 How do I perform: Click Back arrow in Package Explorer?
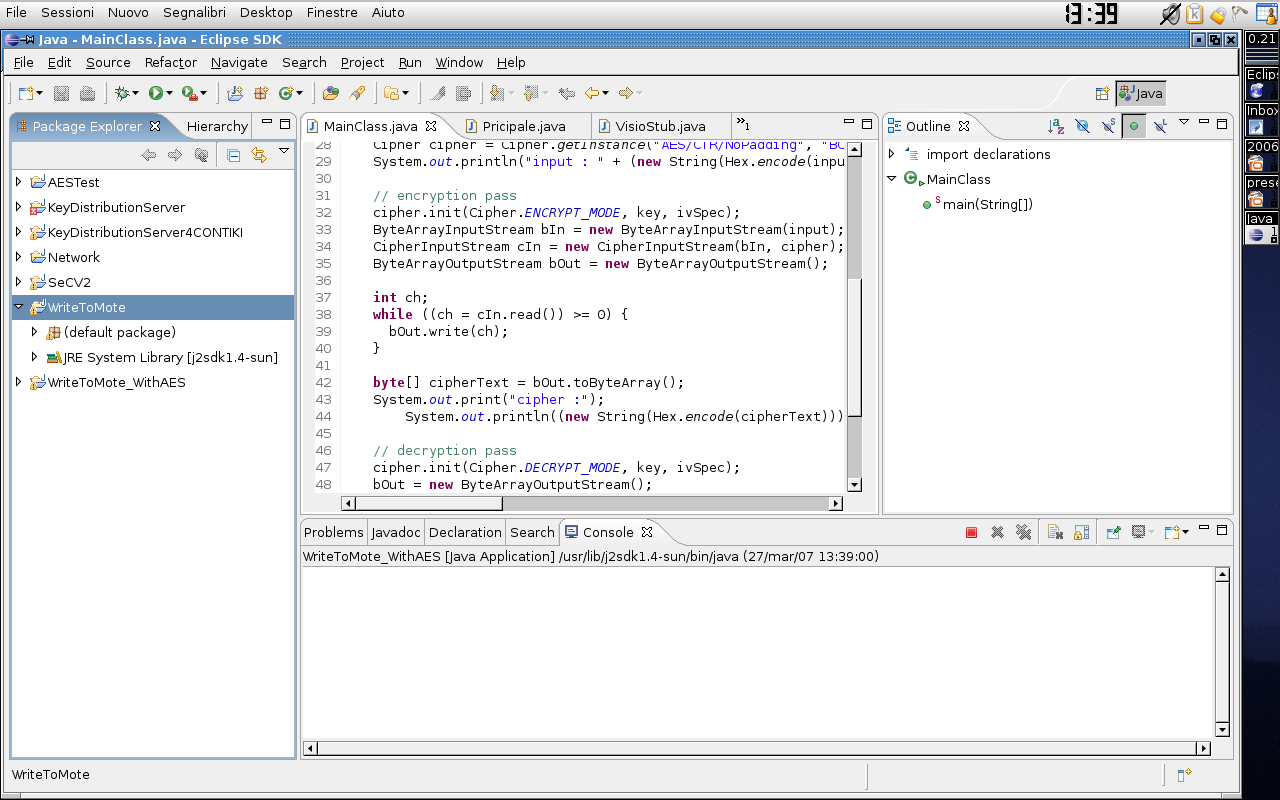[149, 155]
